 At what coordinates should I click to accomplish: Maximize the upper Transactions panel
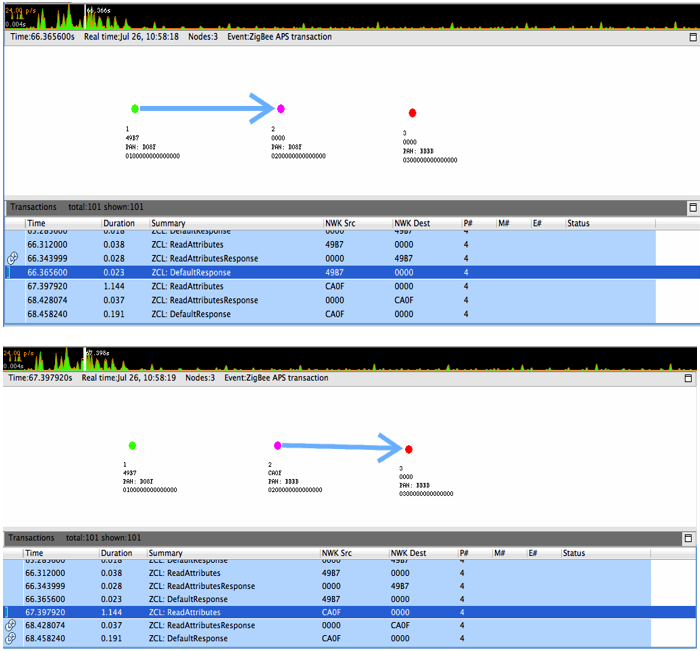click(693, 207)
